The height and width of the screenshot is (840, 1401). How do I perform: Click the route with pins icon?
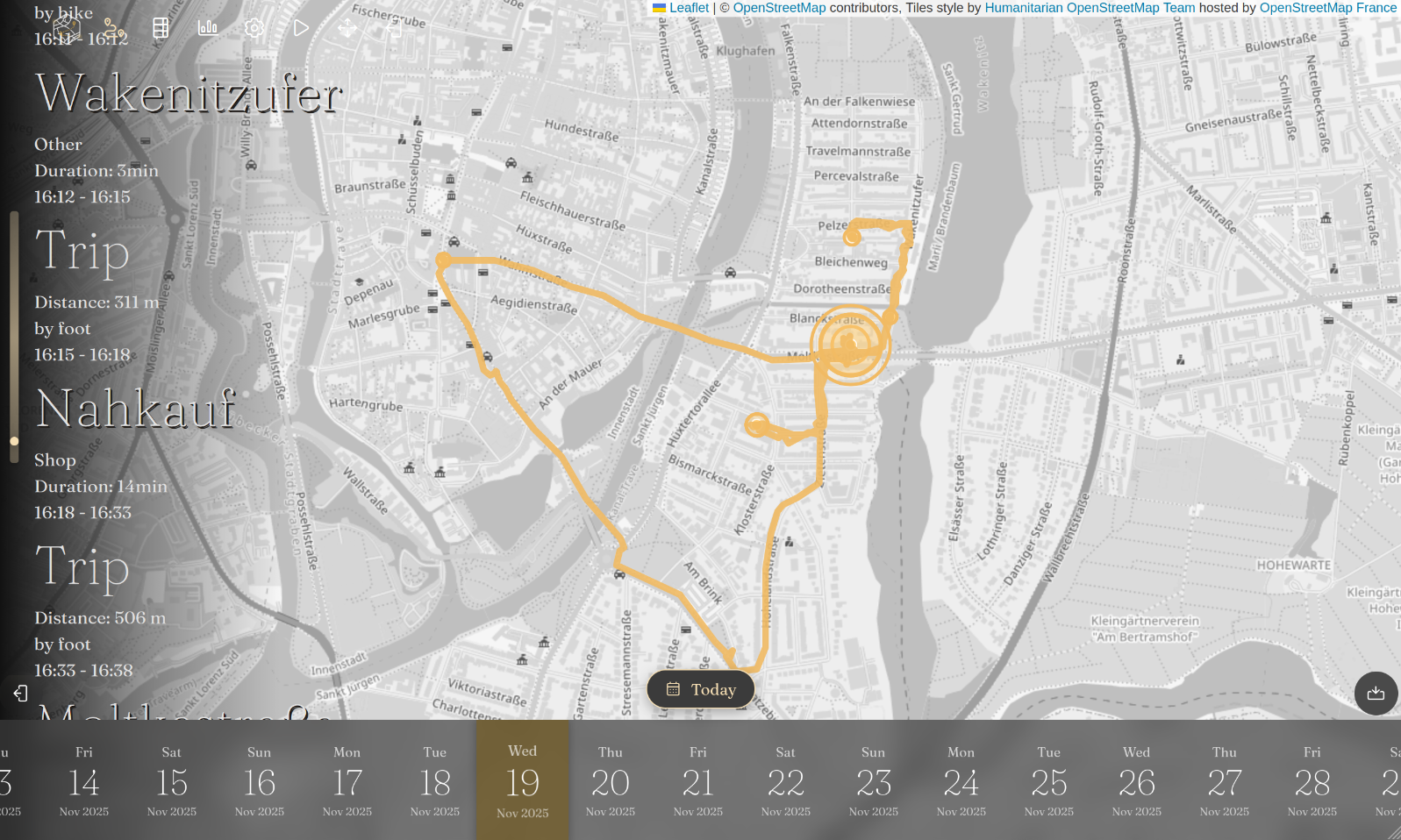pyautogui.click(x=114, y=28)
